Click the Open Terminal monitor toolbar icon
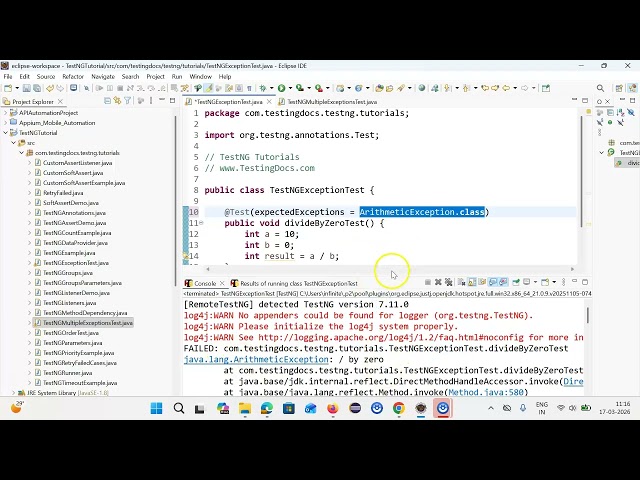Screen dimensions: 640x480 (x=73, y=88)
